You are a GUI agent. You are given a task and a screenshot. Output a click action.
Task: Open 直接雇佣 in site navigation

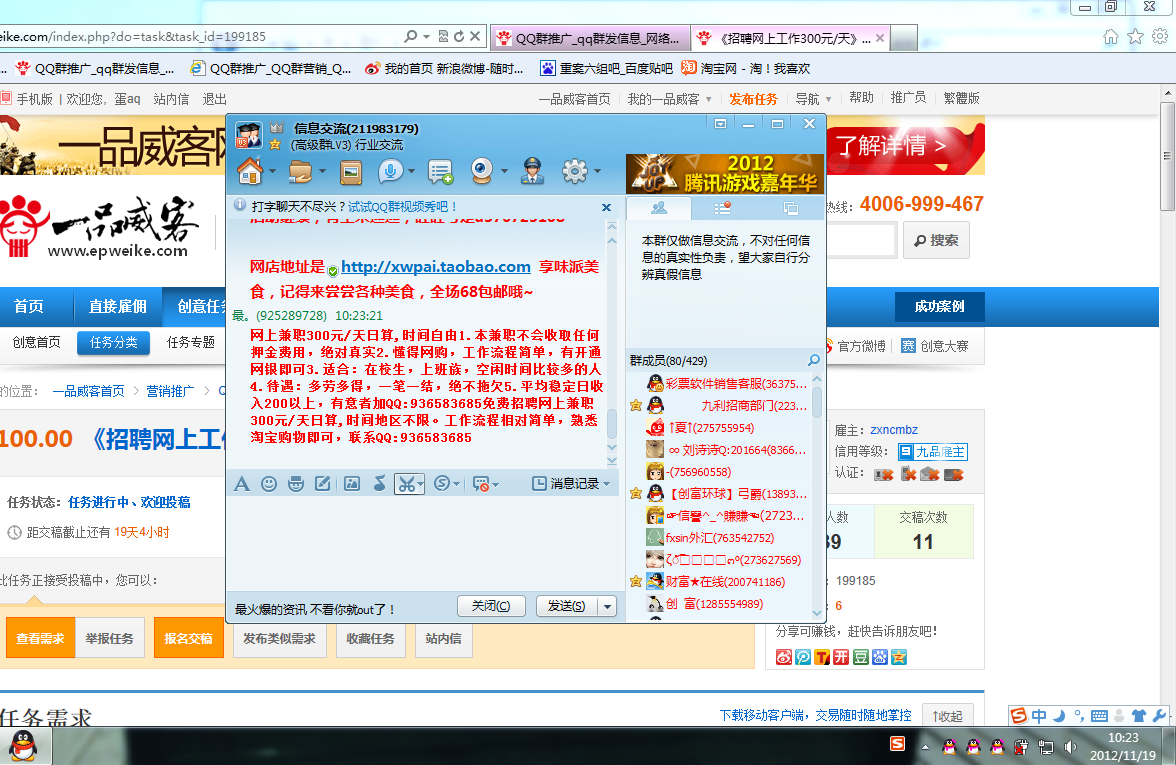pyautogui.click(x=118, y=306)
